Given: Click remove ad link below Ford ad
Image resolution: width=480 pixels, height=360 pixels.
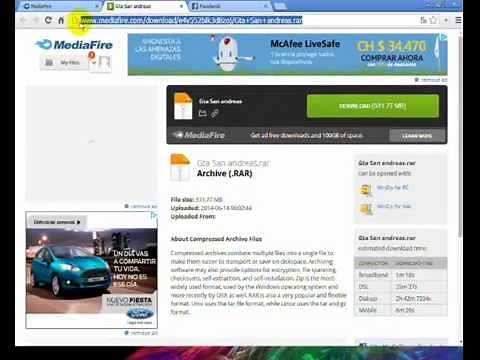Looking at the screenshot, I should point(141,333).
